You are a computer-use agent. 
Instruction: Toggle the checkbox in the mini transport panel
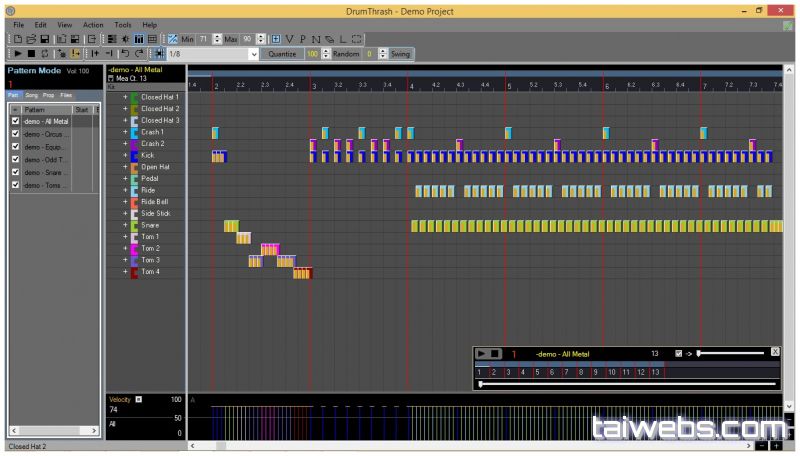pos(679,353)
